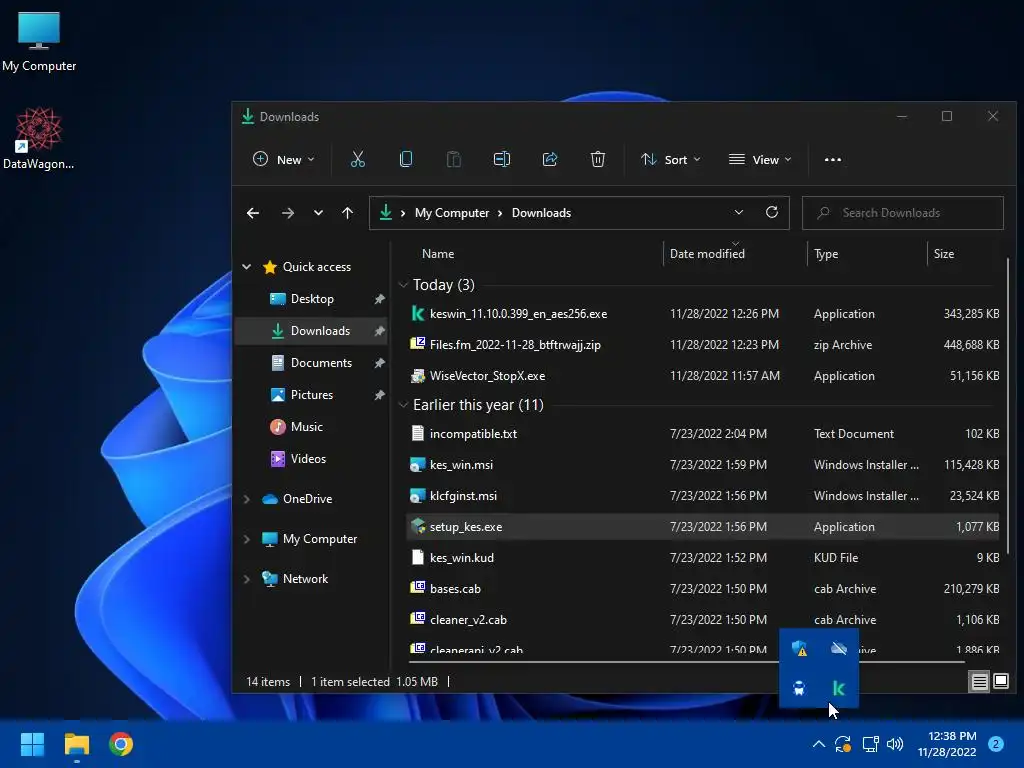Image resolution: width=1024 pixels, height=768 pixels.
Task: Select Files.fm_2022-11-28_btftrwajj.zip file
Action: (x=703, y=345)
